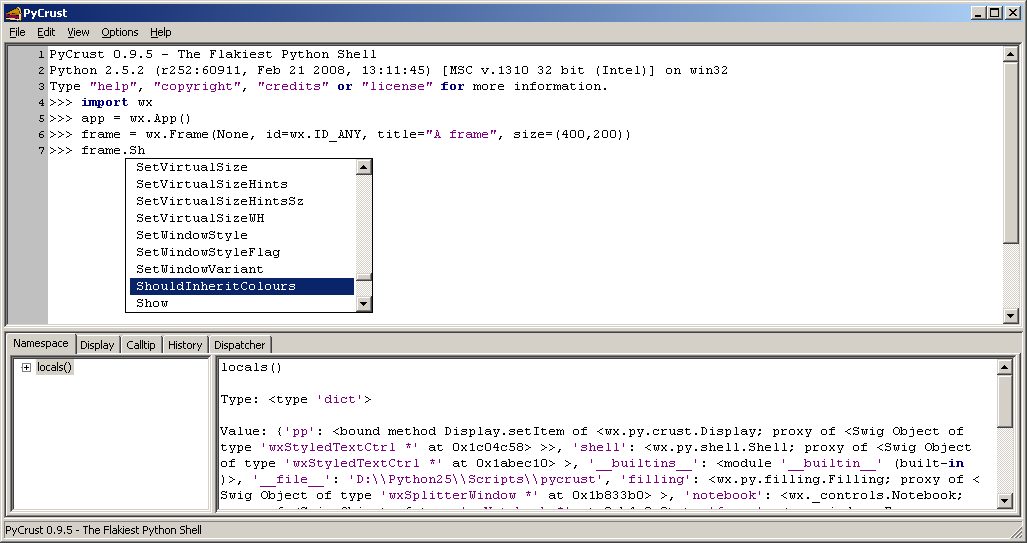Click the shell editor vertical scrollbar thumb
Image resolution: width=1027 pixels, height=543 pixels.
(1010, 154)
